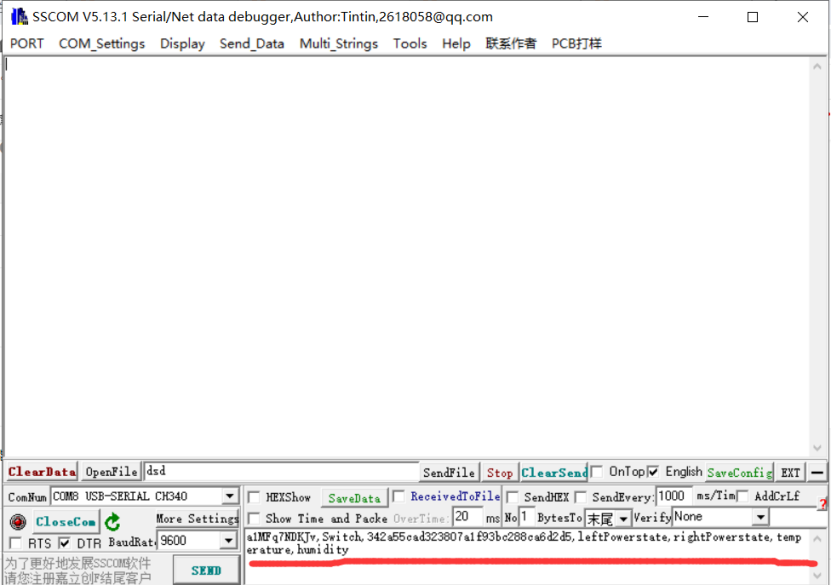
Task: Enable the AddCrLf checkbox
Action: 743,496
